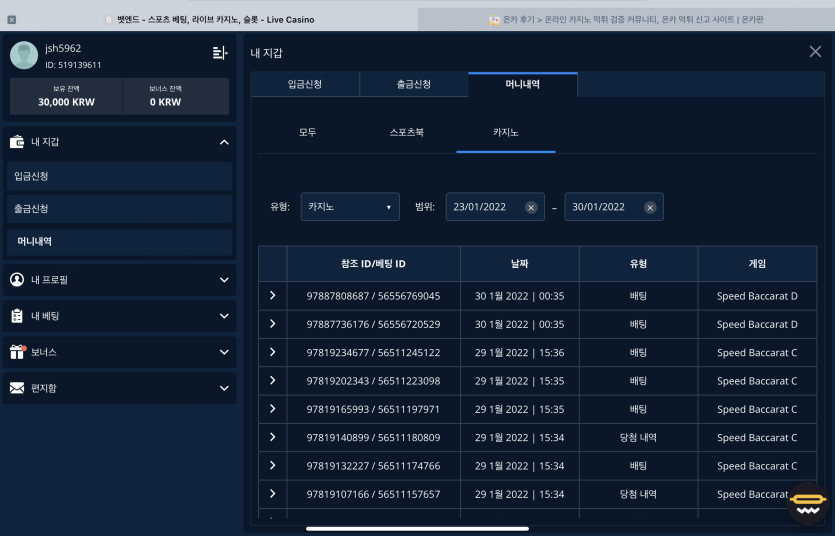
Task: Click the 참조 ID/베팅 ID column header
Action: click(373, 263)
